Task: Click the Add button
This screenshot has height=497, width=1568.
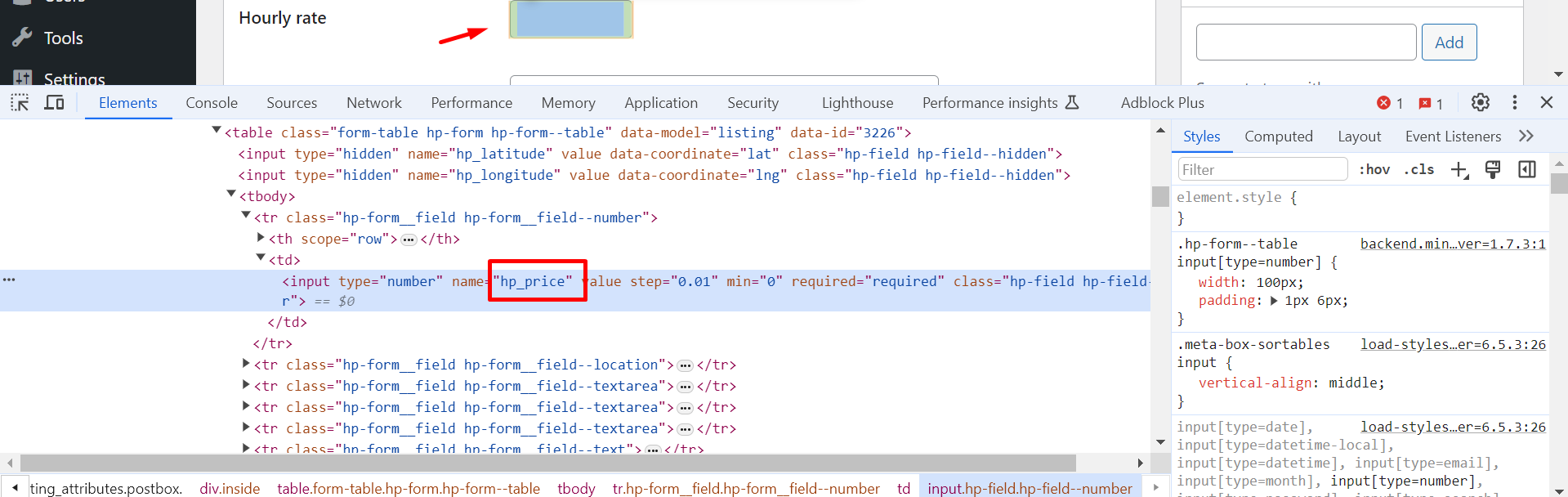Action: point(1450,43)
